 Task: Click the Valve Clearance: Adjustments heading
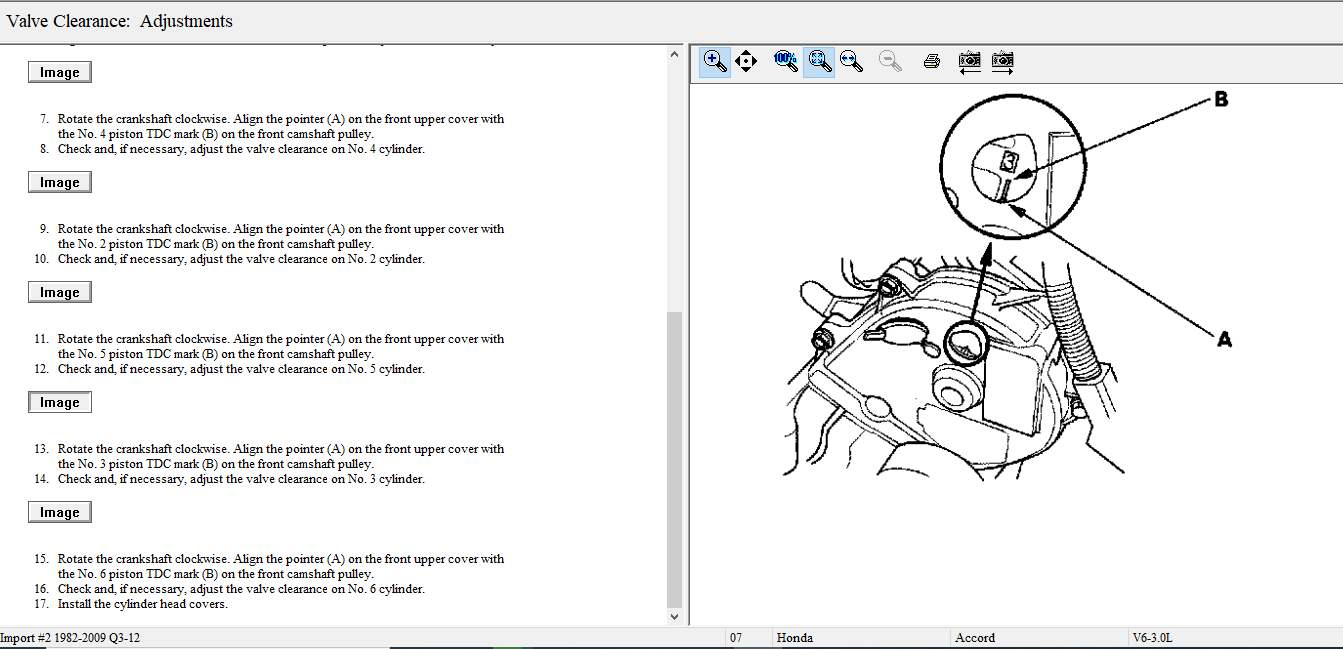point(120,21)
